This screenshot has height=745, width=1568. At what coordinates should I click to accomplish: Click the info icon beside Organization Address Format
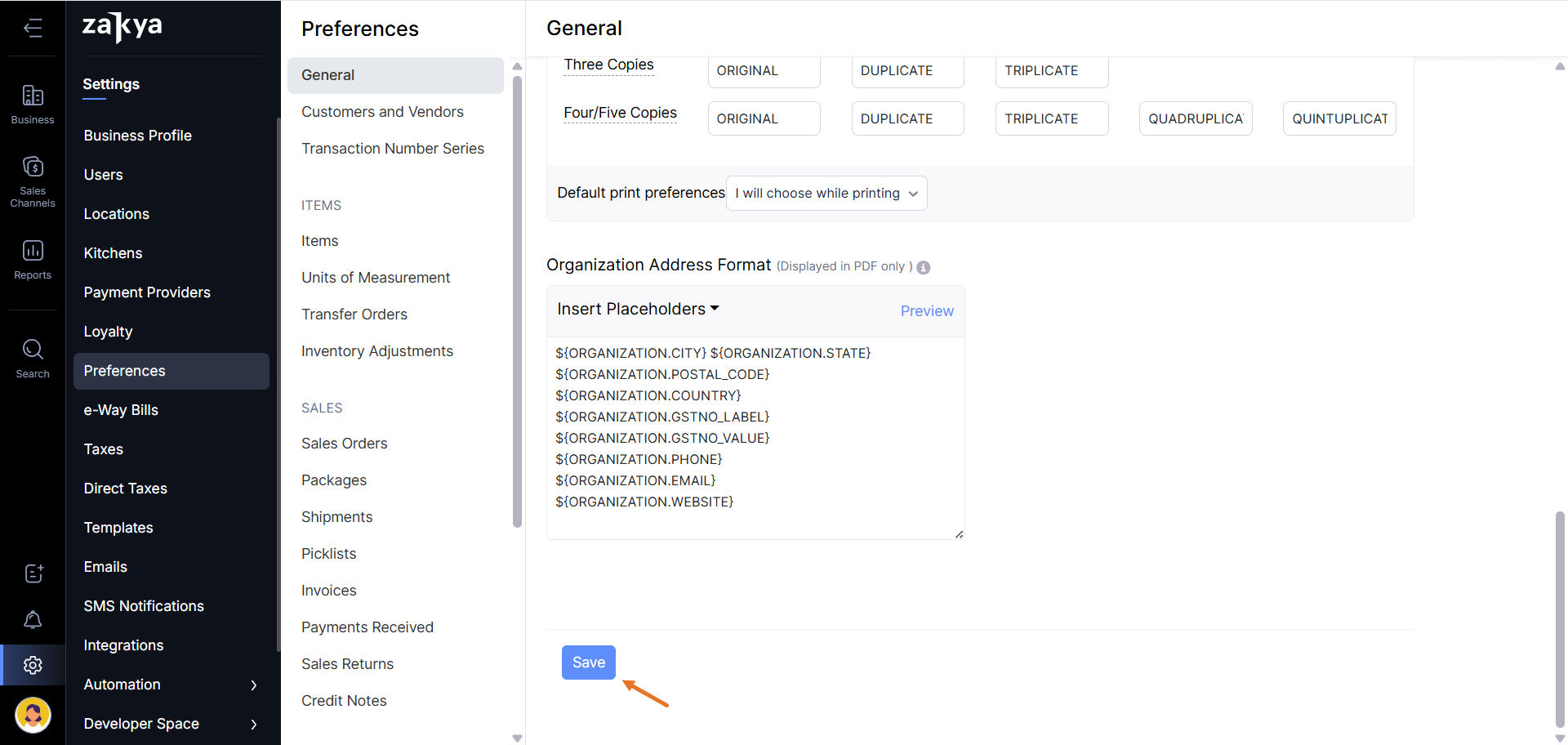point(924,268)
